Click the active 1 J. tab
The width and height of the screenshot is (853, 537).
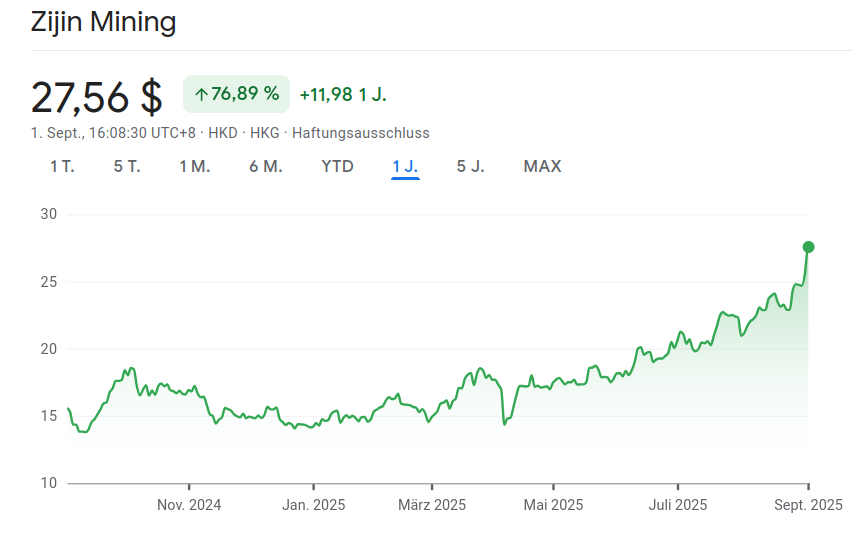point(405,166)
